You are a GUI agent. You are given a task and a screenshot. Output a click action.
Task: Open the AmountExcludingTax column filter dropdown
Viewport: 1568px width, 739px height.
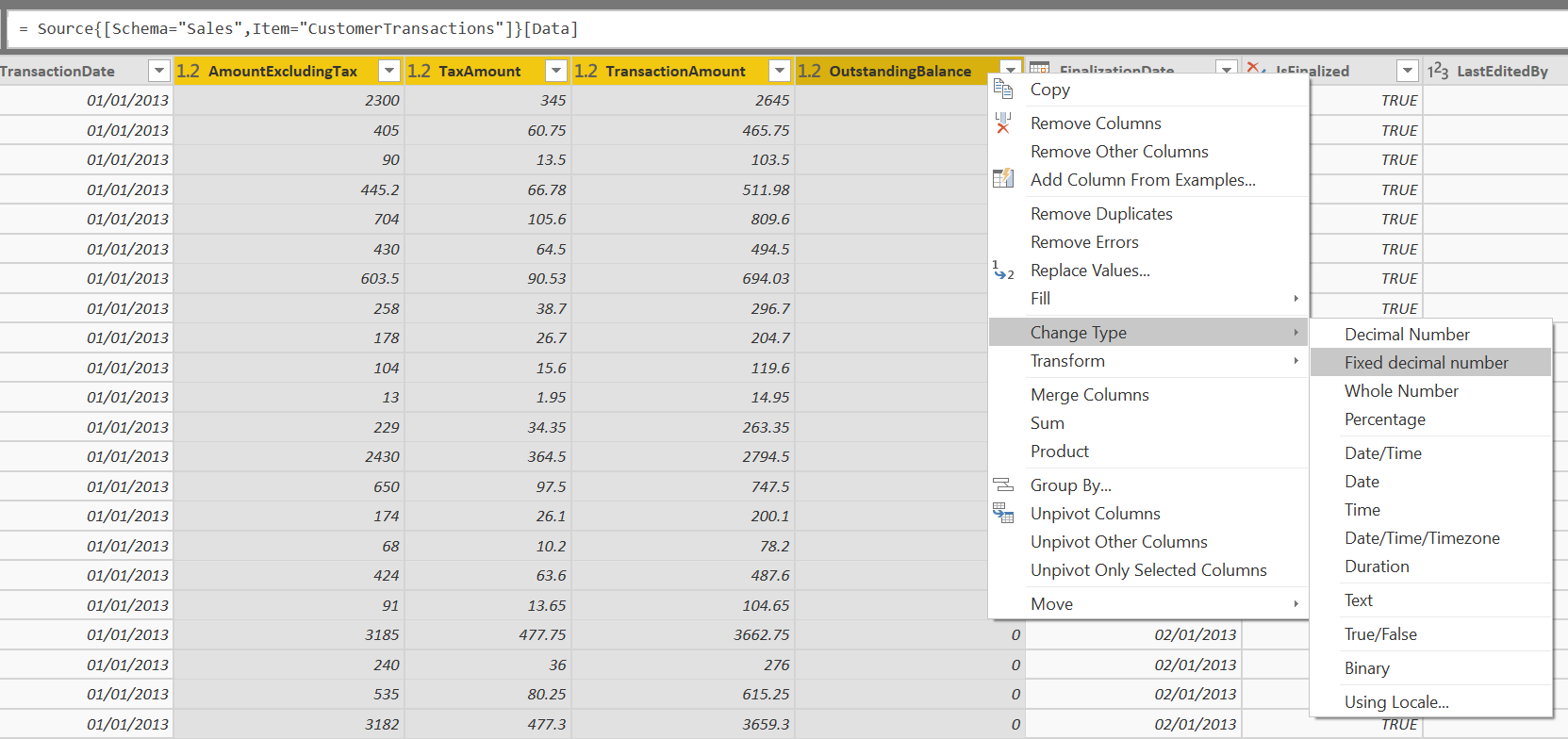389,71
